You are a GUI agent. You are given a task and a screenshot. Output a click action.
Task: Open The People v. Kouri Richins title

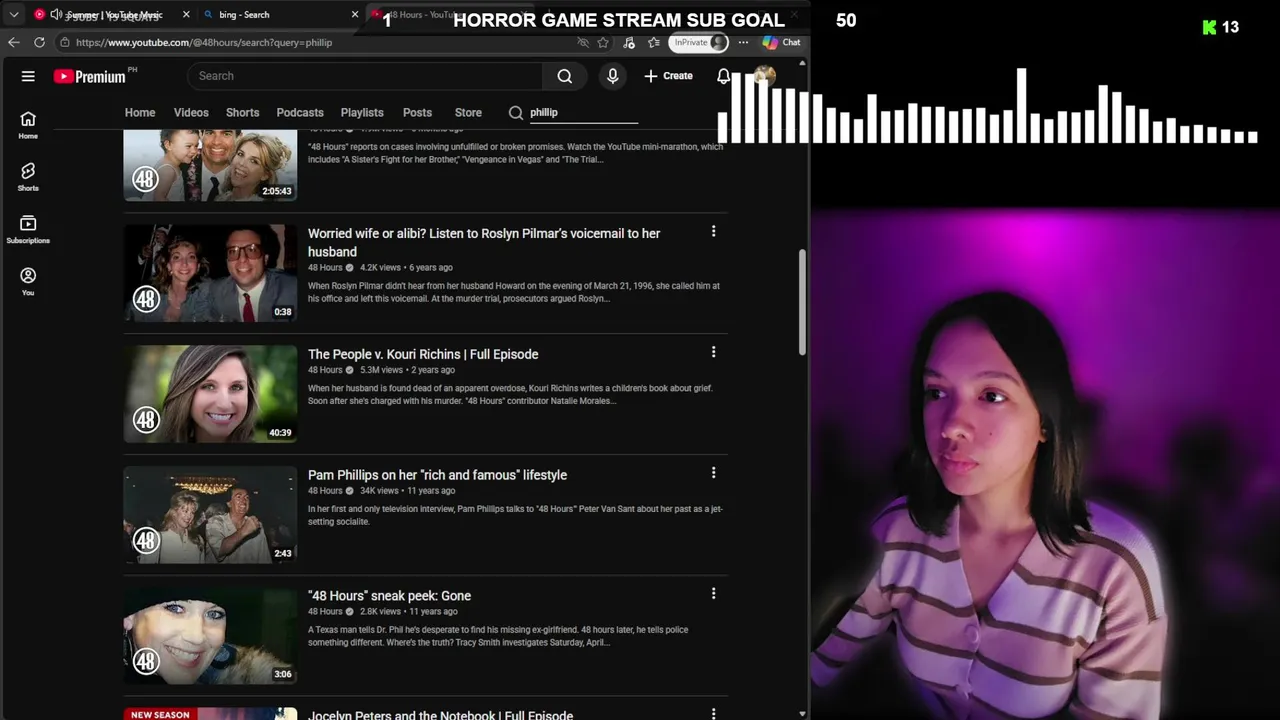tap(423, 354)
